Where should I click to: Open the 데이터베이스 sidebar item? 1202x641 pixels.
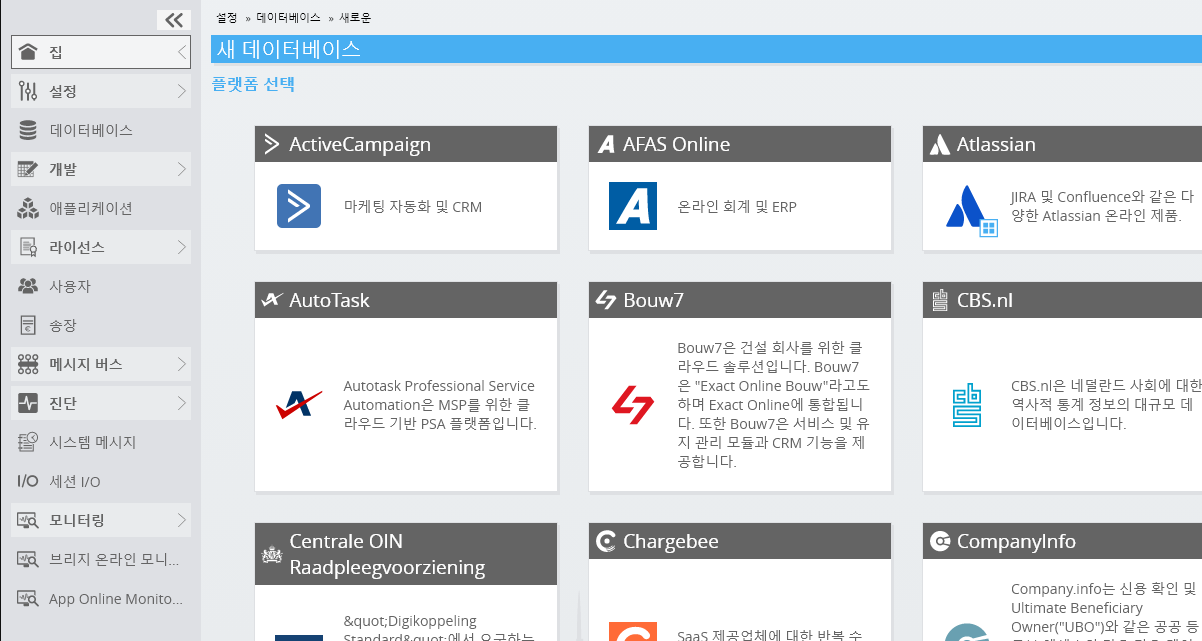101,130
